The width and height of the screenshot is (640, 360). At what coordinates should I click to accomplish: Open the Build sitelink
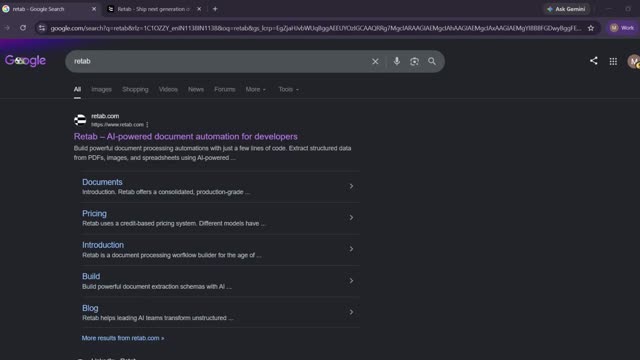[91, 276]
